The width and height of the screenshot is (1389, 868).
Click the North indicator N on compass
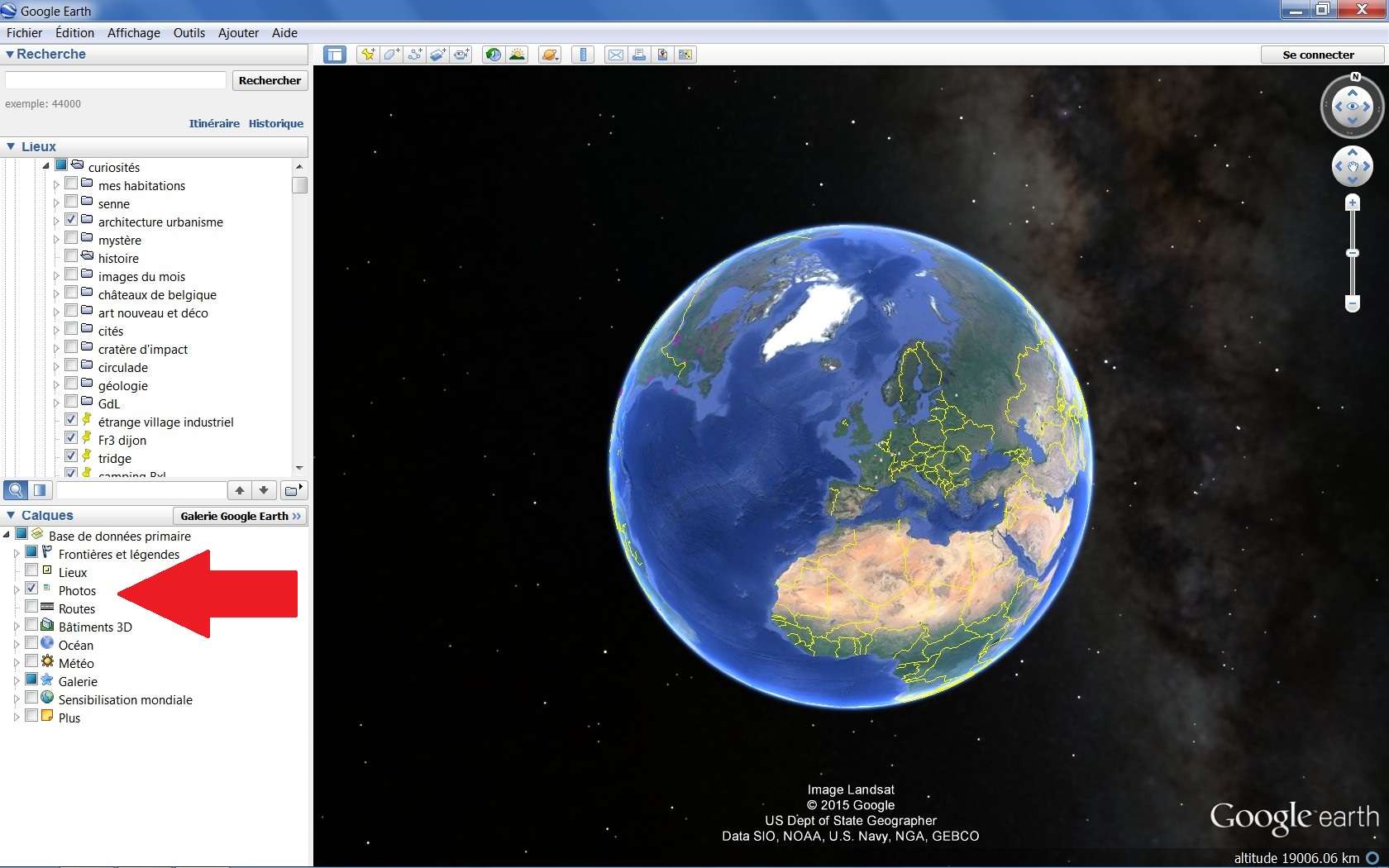[x=1355, y=77]
